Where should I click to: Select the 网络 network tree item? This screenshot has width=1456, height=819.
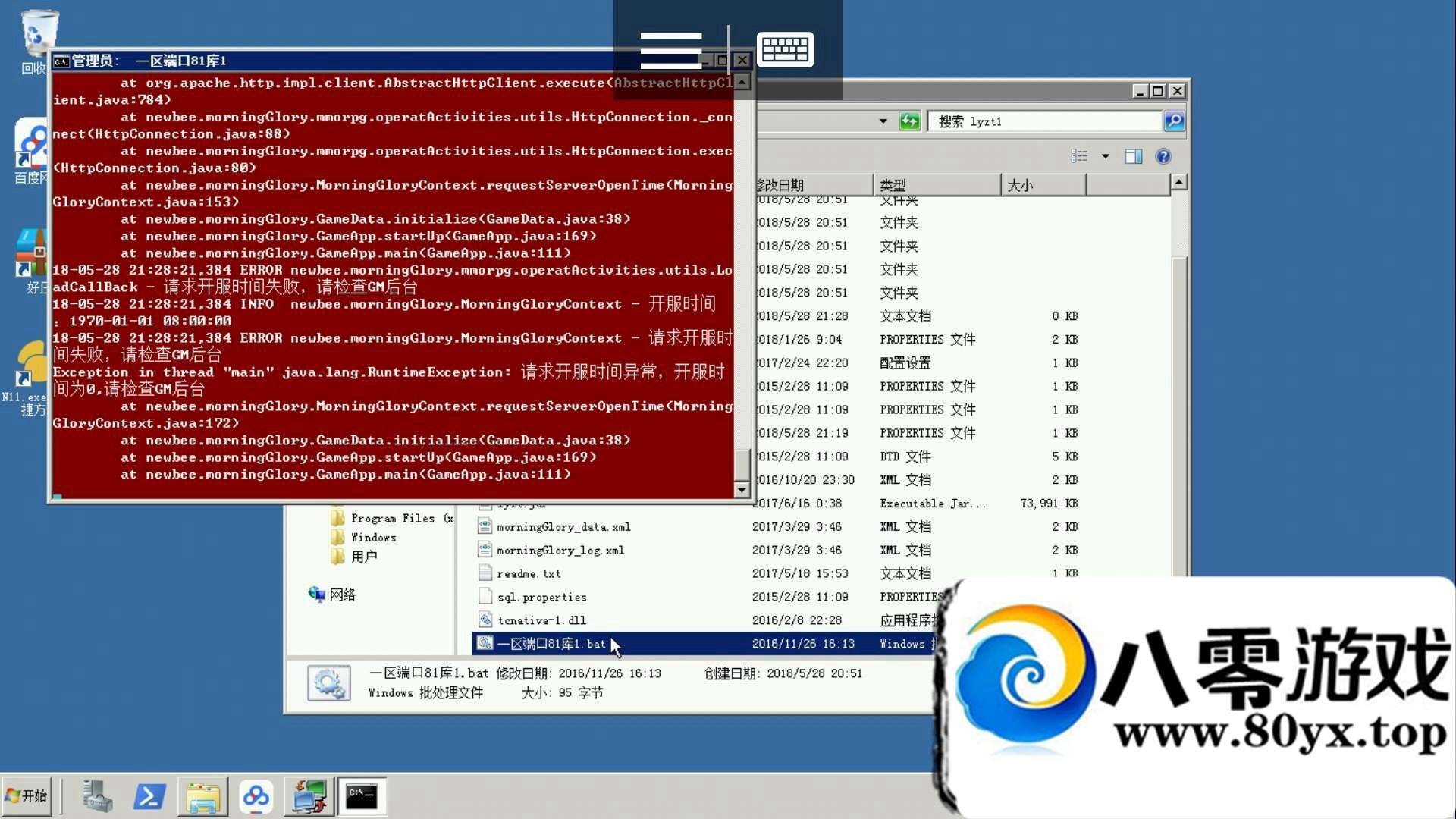coord(341,595)
